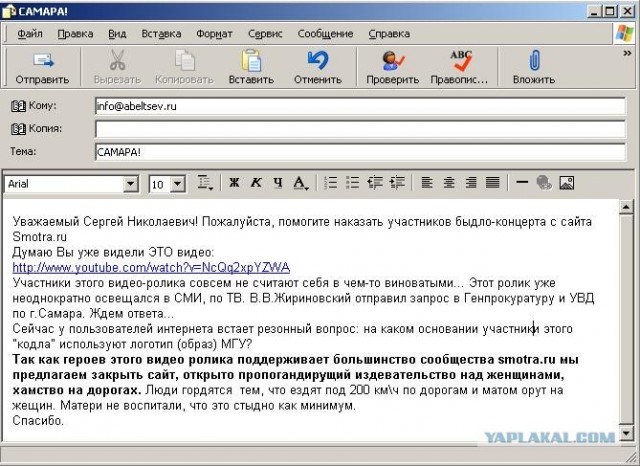The height and width of the screenshot is (466, 640).
Task: Open the Правка menu
Action: pos(75,34)
